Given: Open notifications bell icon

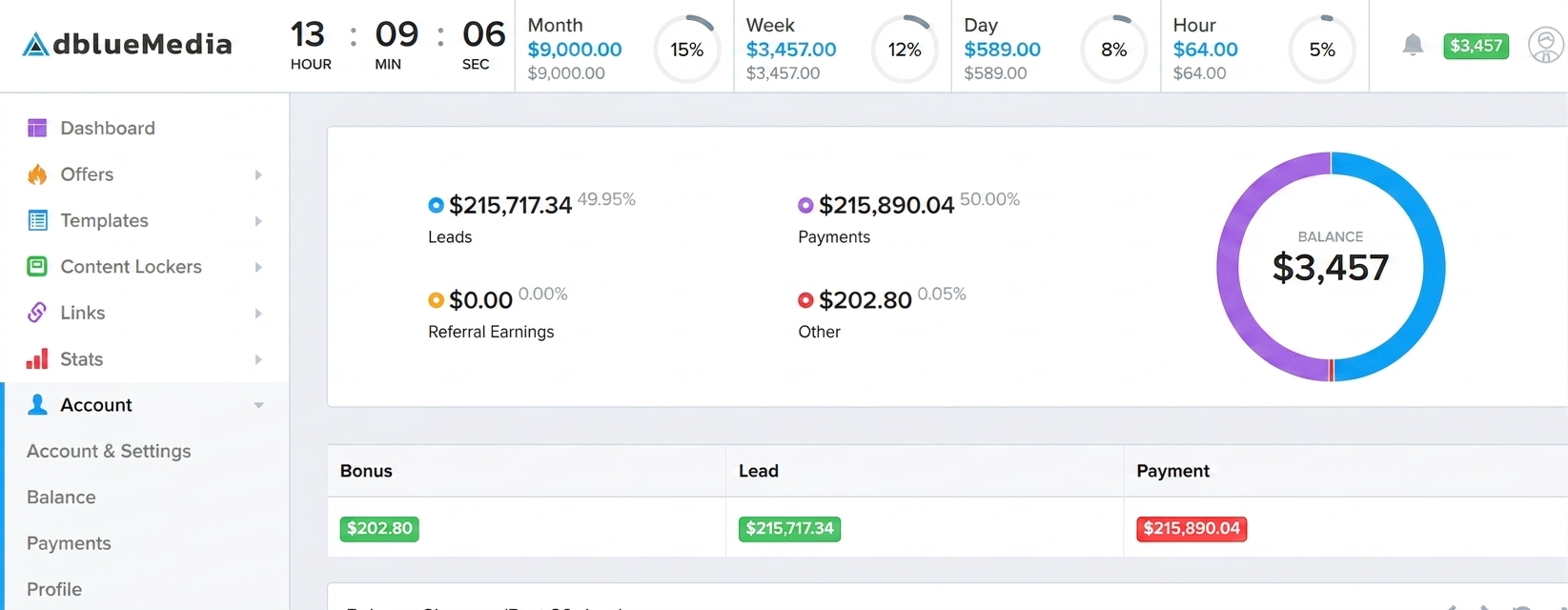Looking at the screenshot, I should point(1413,45).
